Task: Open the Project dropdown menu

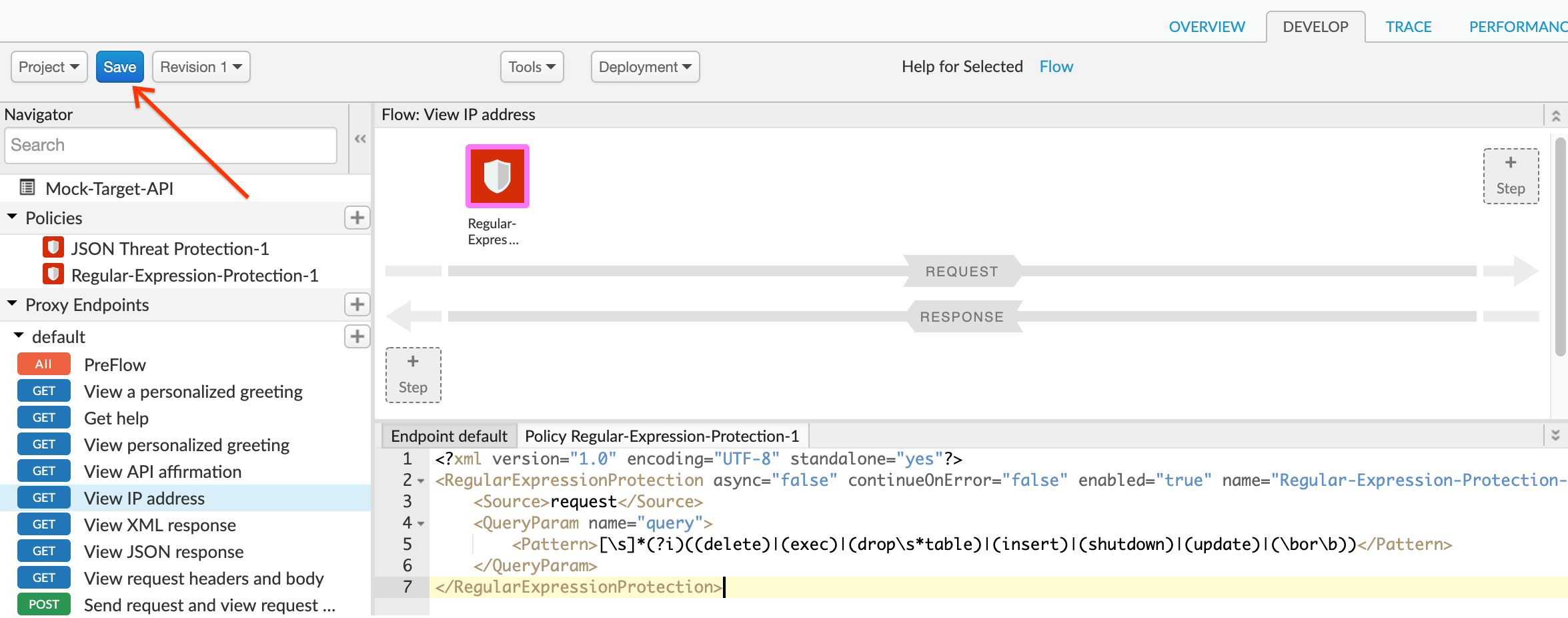Action: (49, 67)
